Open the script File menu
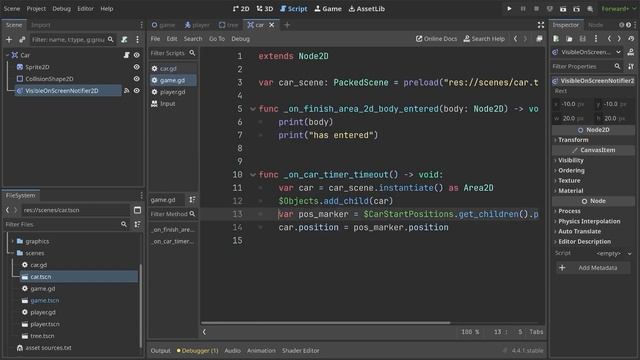640x360 pixels. click(x=156, y=39)
